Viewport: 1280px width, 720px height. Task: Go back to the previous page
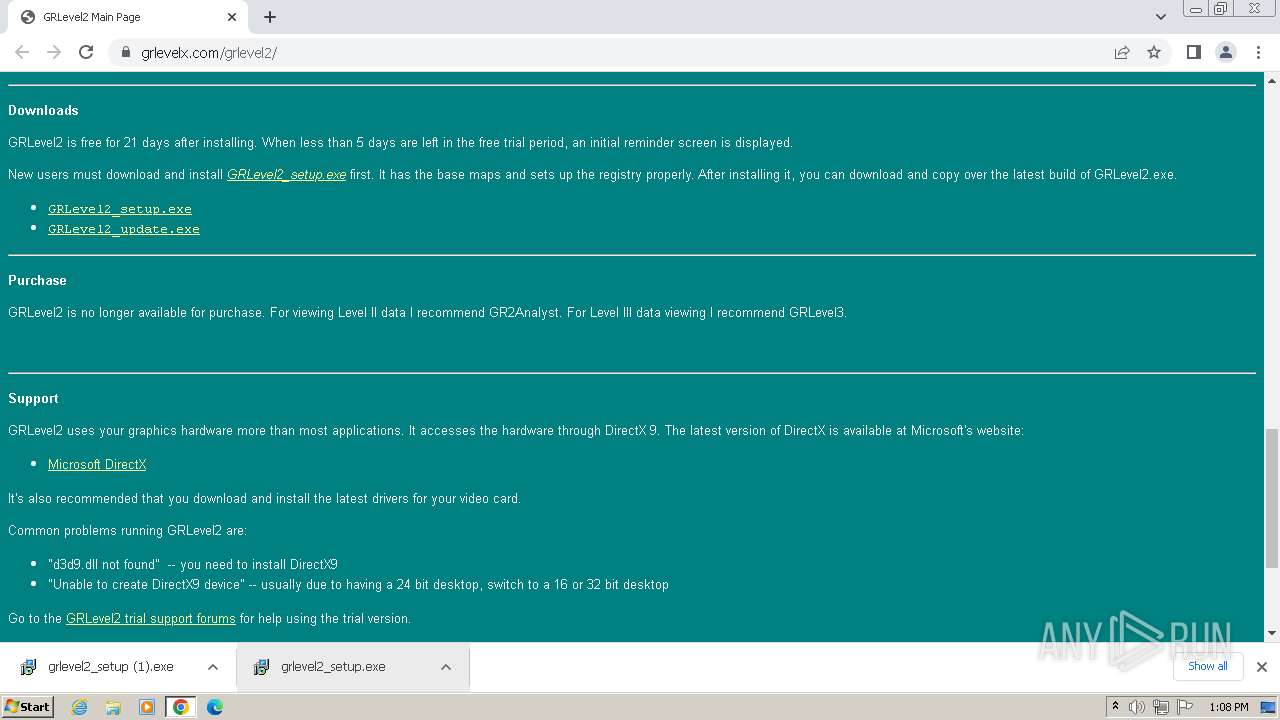pyautogui.click(x=22, y=52)
